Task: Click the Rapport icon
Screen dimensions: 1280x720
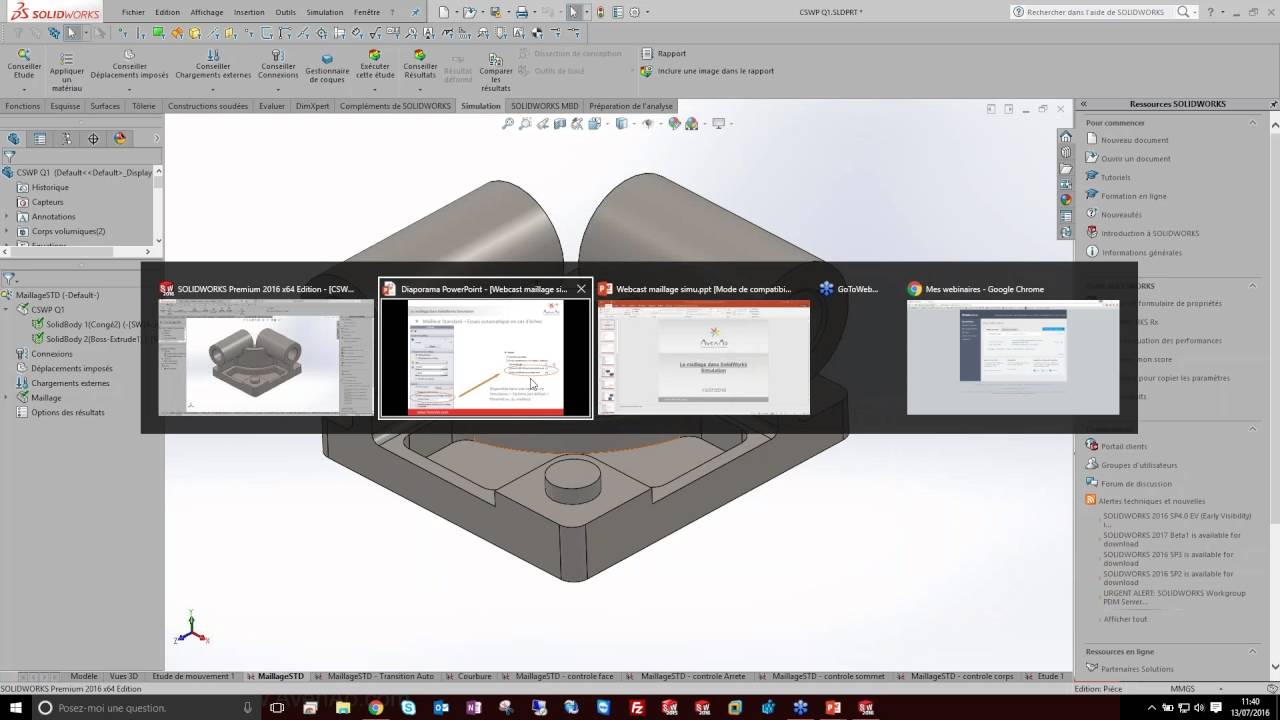Action: pos(647,53)
